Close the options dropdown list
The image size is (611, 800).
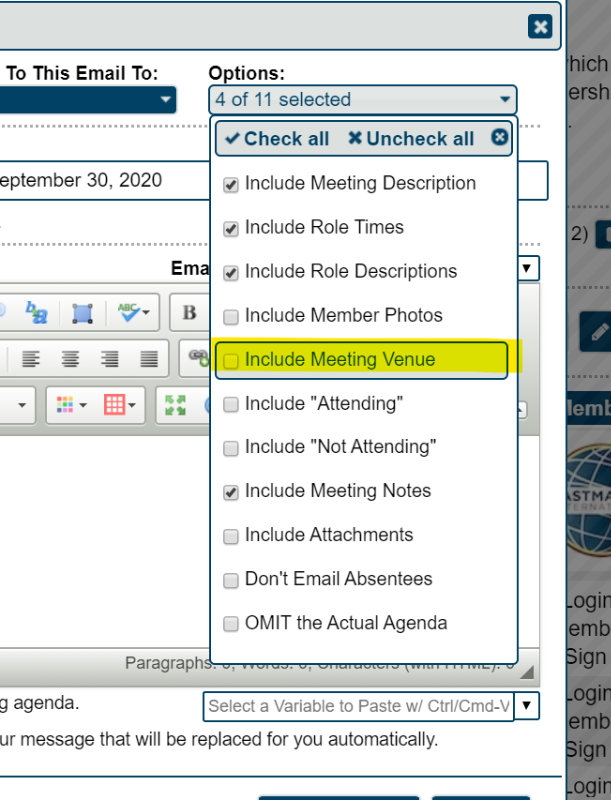click(x=499, y=138)
